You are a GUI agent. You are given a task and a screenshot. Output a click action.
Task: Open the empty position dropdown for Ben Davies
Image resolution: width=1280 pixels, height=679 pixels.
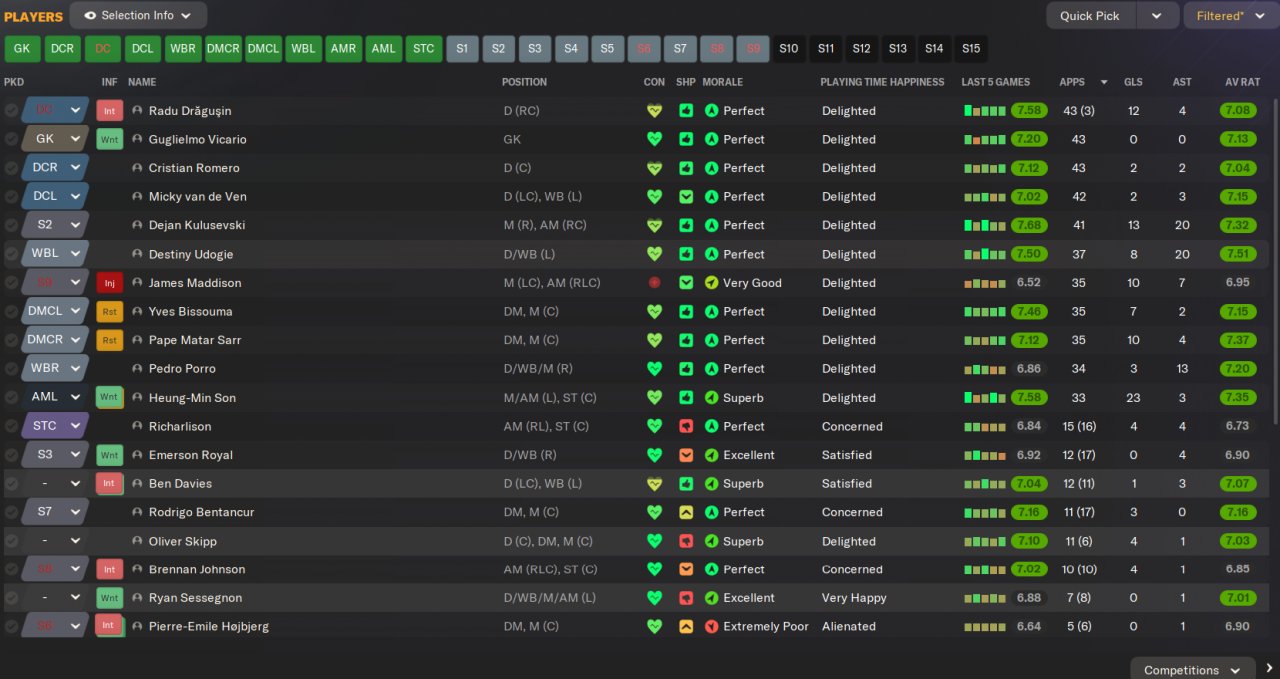click(55, 483)
